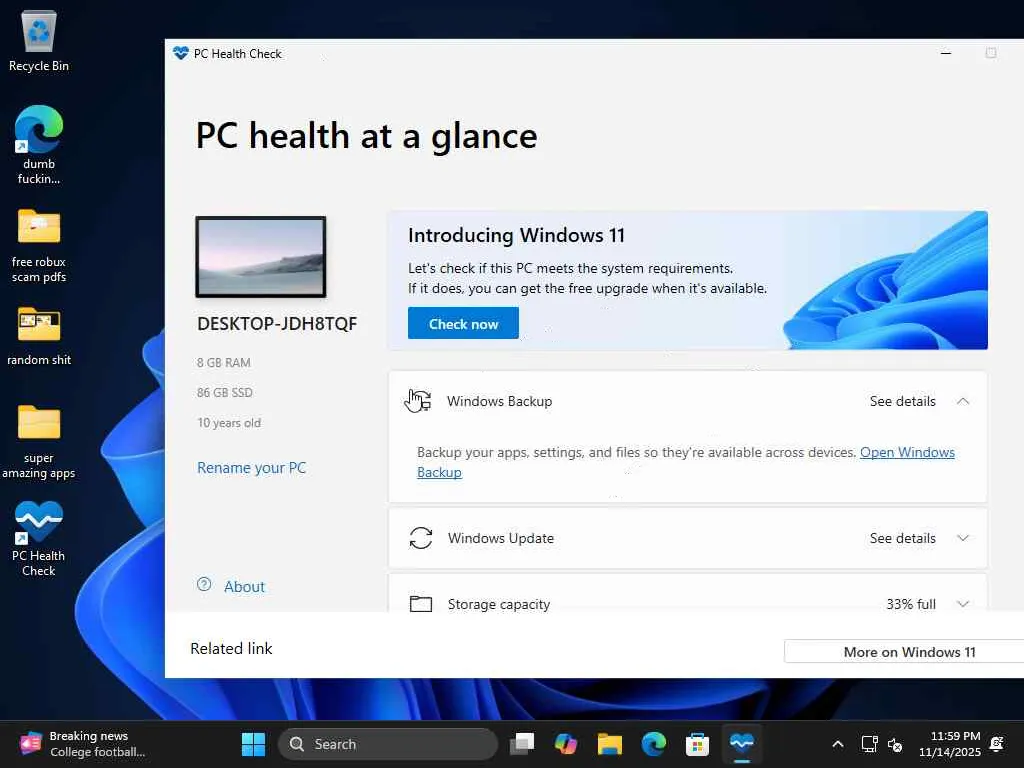Click the More on Windows 11 button
1024x768 pixels.
[909, 652]
